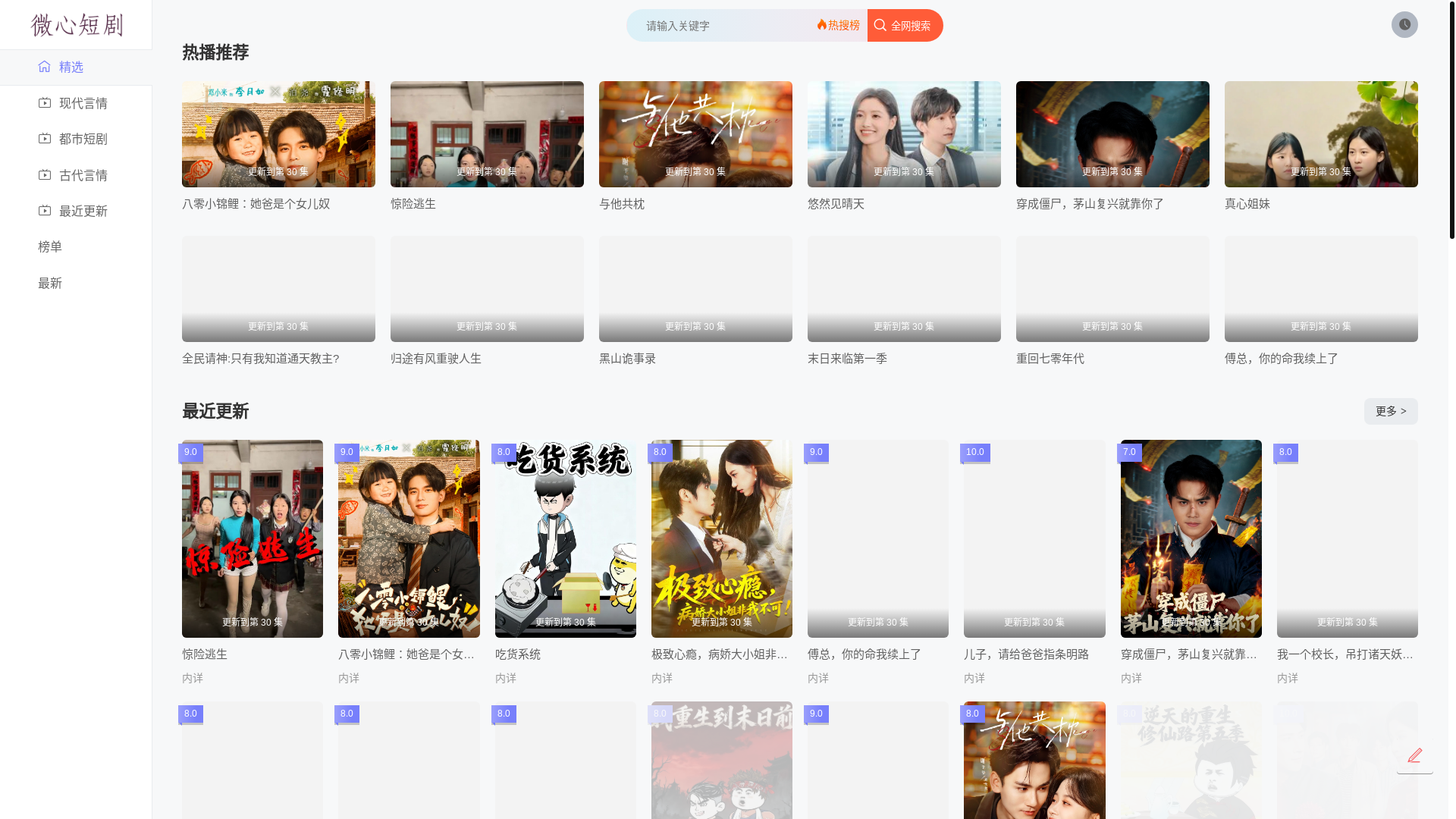Image resolution: width=1456 pixels, height=819 pixels.
Task: Open the 吃货系统 title link
Action: (x=517, y=654)
